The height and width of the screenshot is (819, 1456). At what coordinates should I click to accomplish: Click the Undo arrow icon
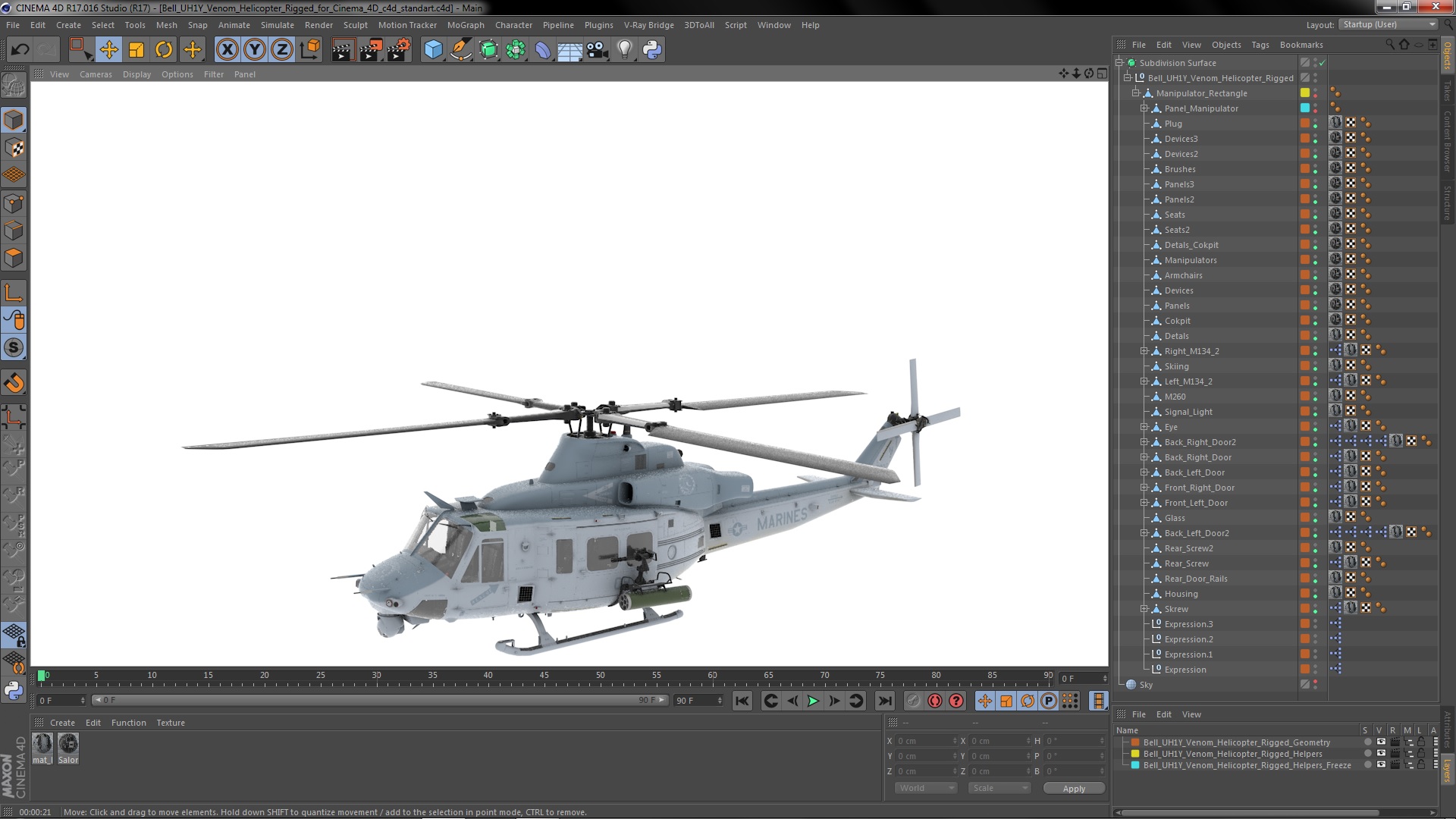(x=20, y=50)
